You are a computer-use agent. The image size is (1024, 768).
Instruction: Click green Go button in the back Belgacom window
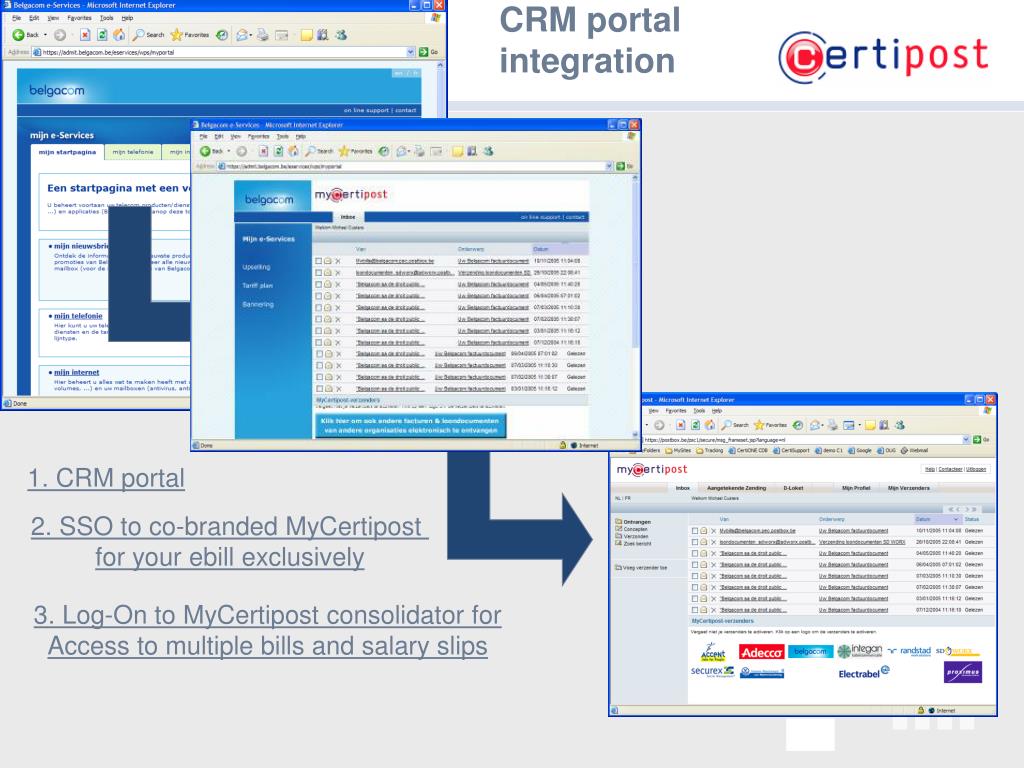click(x=424, y=52)
